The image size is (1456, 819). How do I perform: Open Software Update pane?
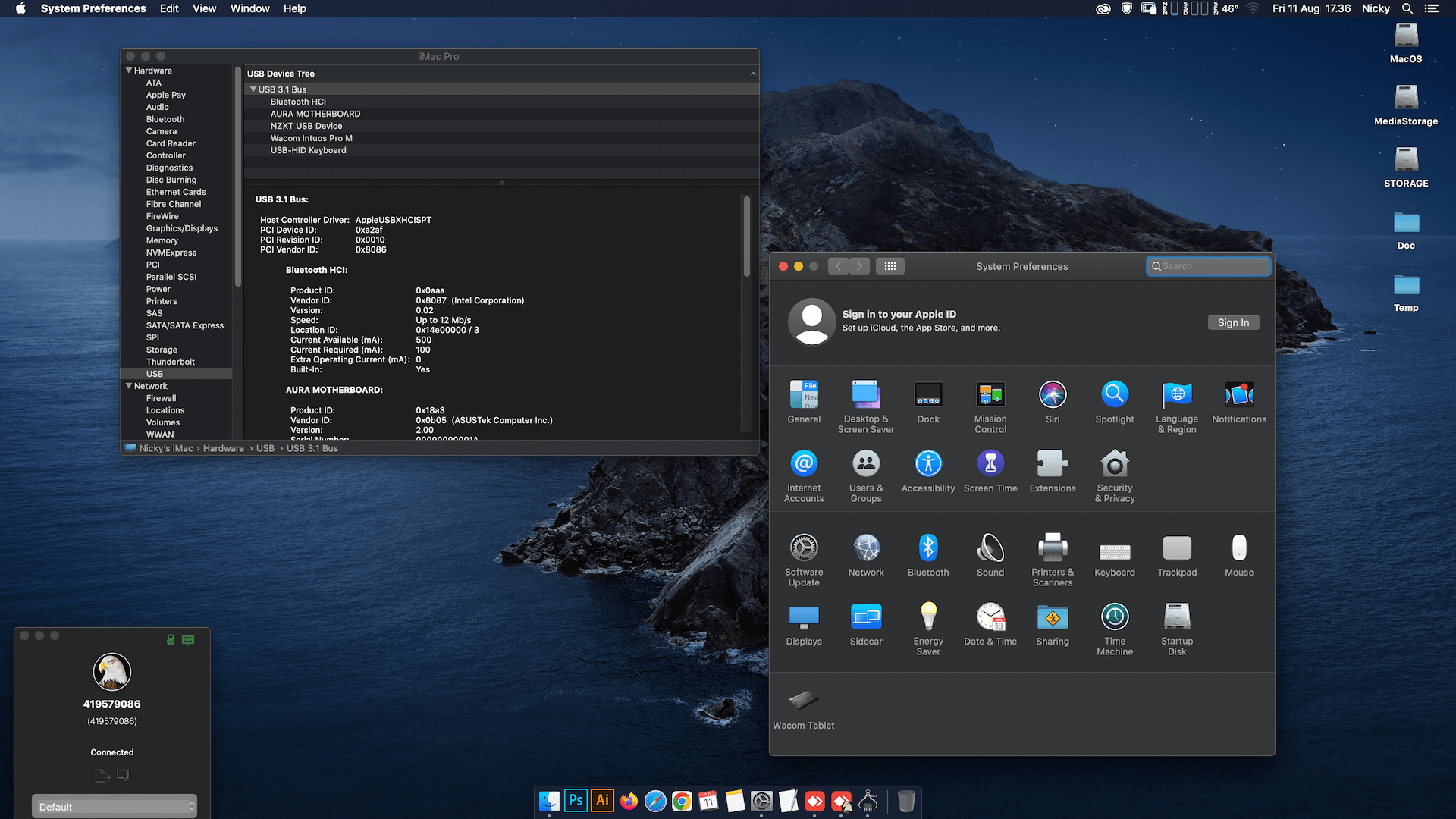coord(804,560)
